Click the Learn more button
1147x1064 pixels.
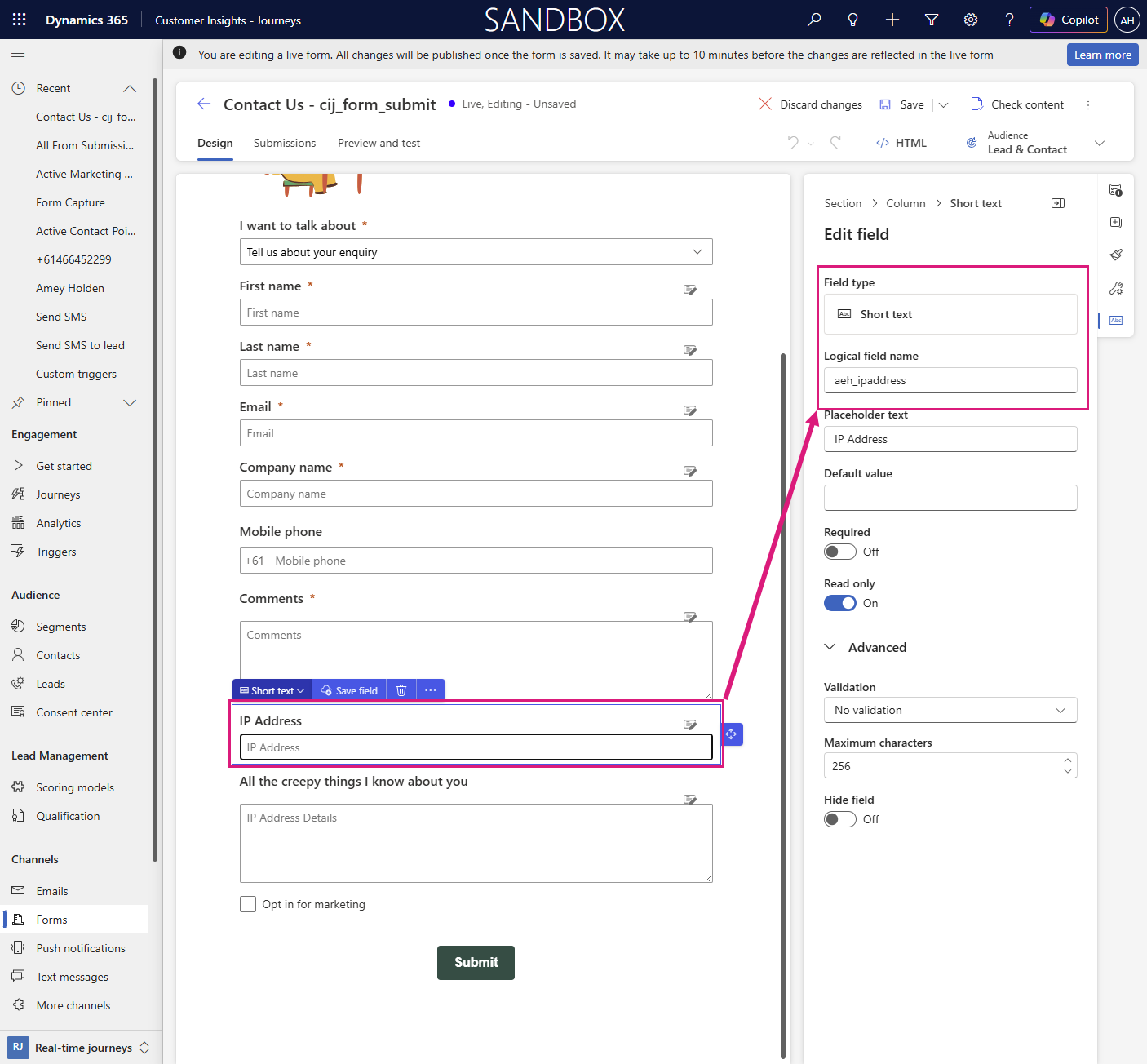pos(1103,55)
